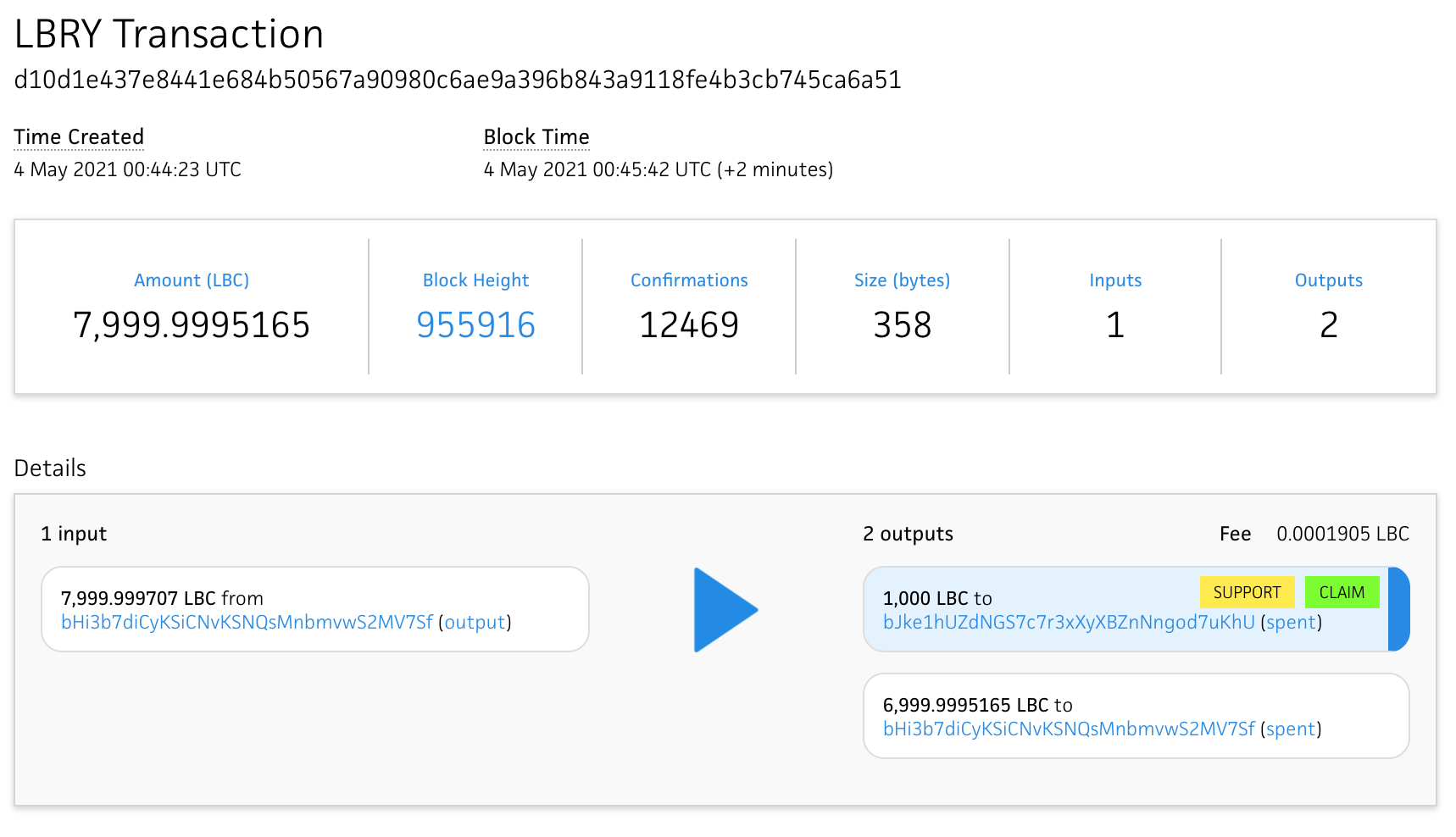Select the fee value 0.0001905 LBC
The width and height of the screenshot is (1456, 837).
[1342, 534]
